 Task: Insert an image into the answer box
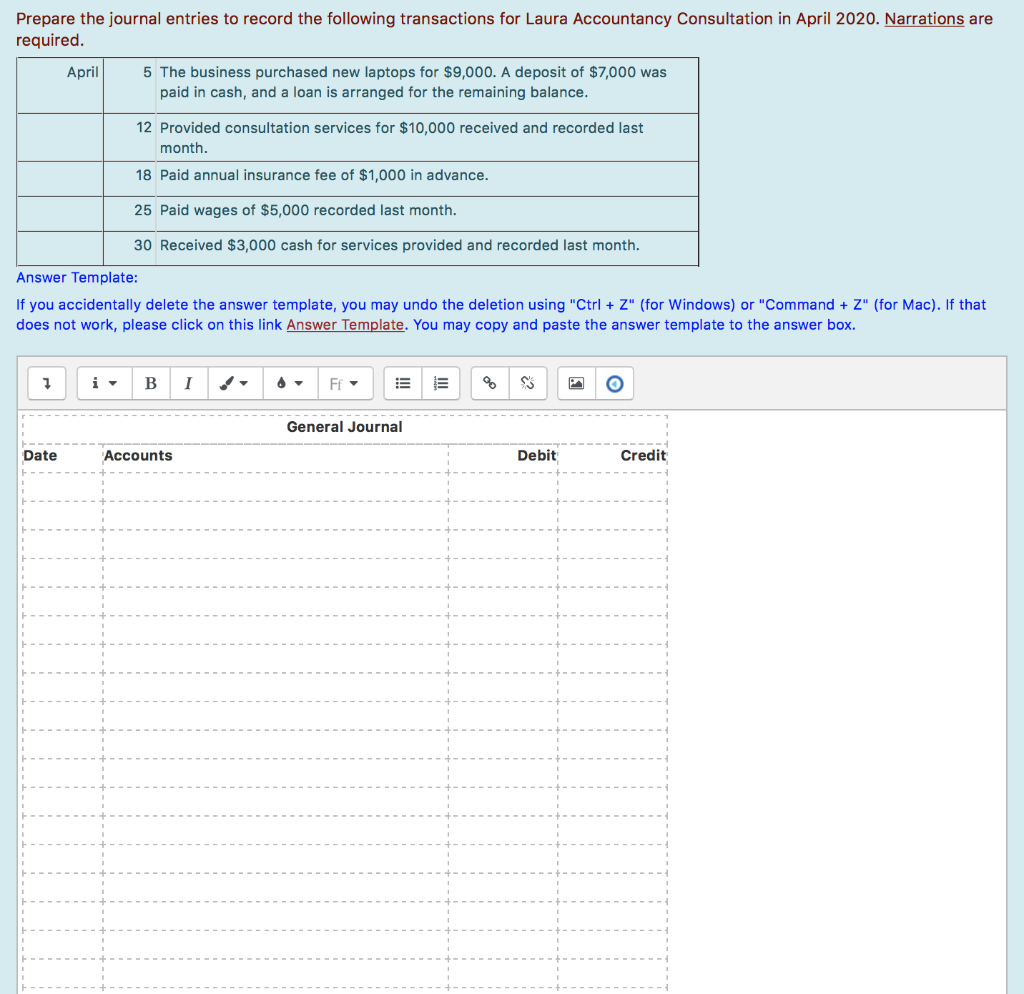point(575,383)
